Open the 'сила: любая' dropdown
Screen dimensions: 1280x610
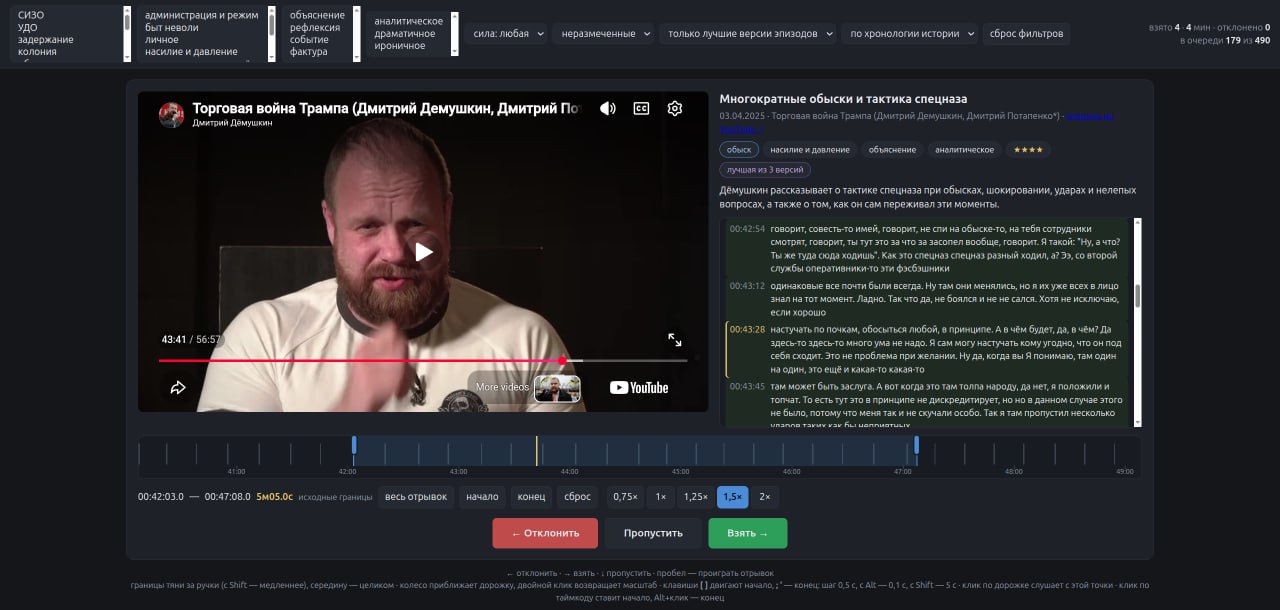(x=509, y=33)
